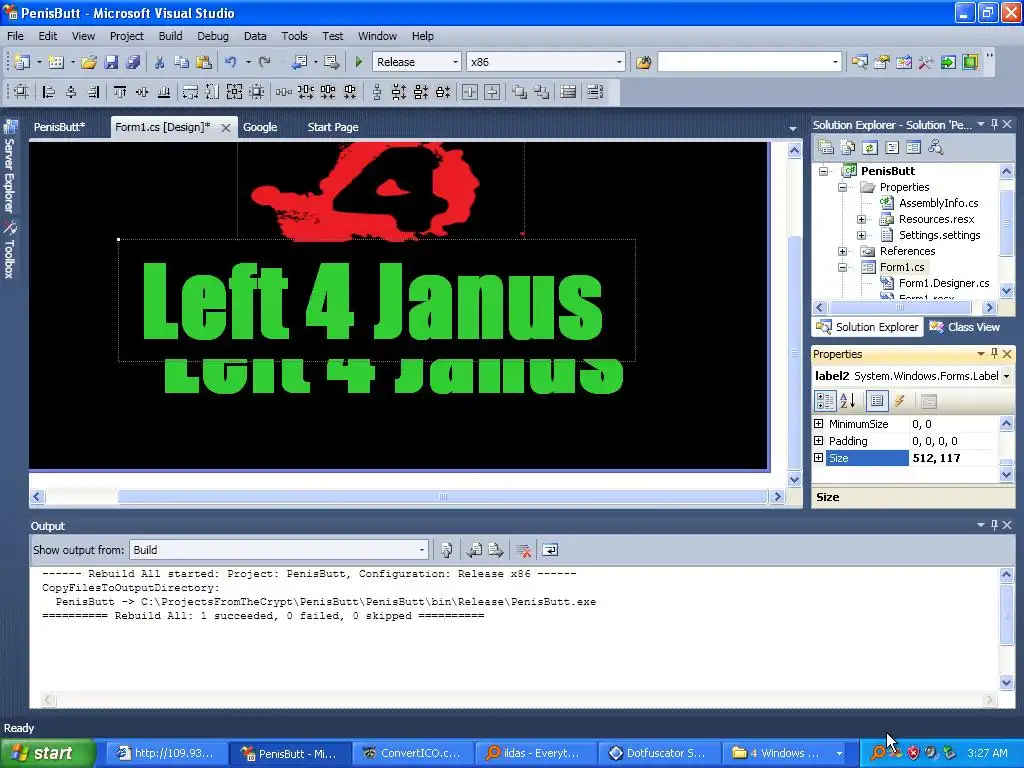Click the Clear All output icon
The height and width of the screenshot is (768, 1024).
point(523,551)
